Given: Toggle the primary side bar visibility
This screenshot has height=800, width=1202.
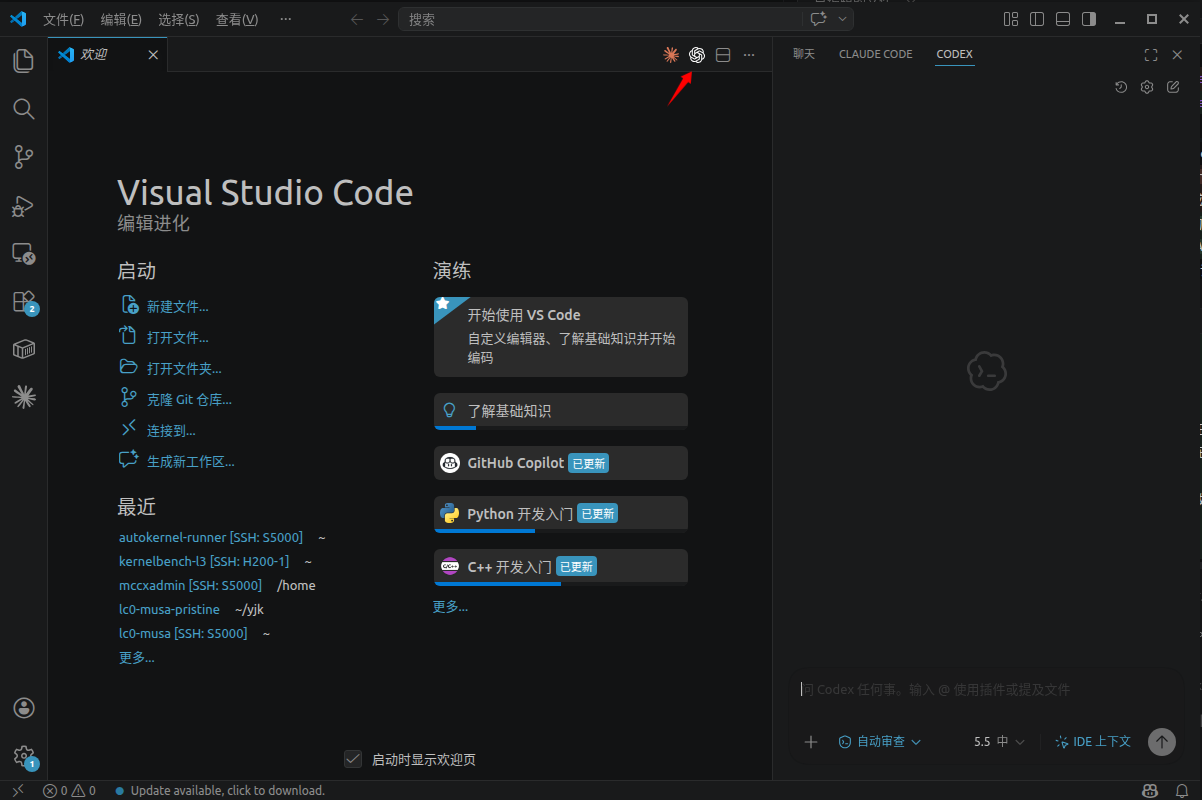Looking at the screenshot, I should point(1037,19).
